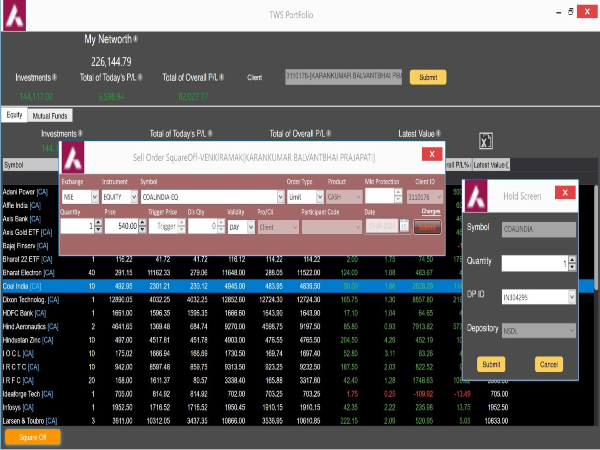
Task: Click info icon next to top Investments
Action: click(54, 77)
